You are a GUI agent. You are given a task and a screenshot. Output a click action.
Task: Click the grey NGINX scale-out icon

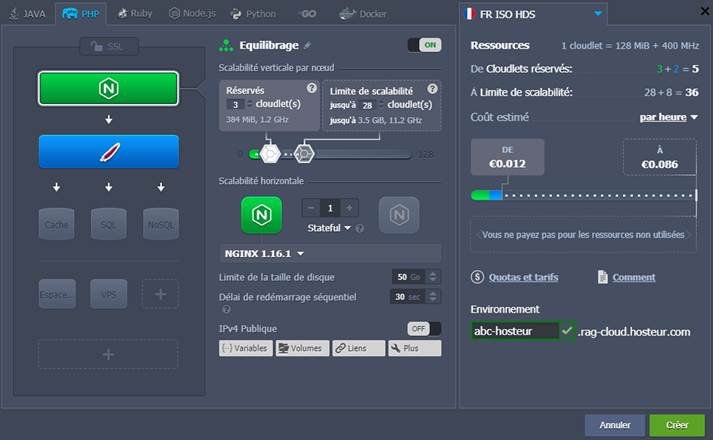pyautogui.click(x=398, y=214)
